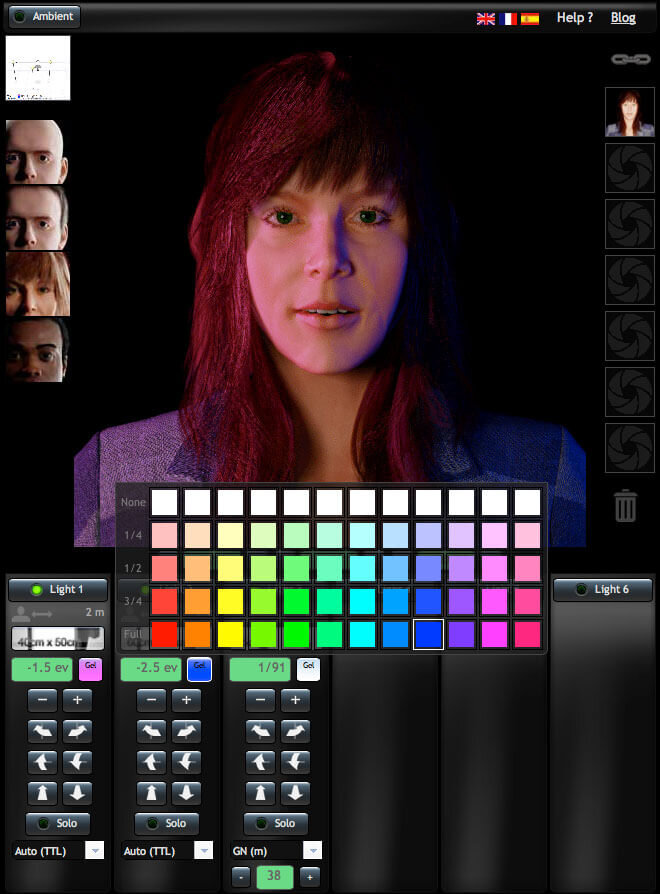Click the 38 guide number field

[275, 877]
